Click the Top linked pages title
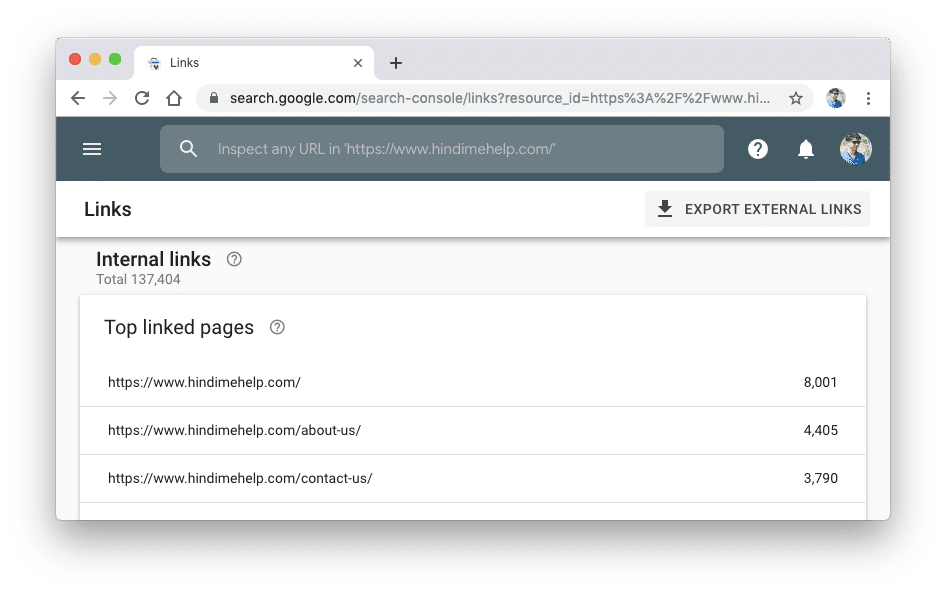The width and height of the screenshot is (946, 594). coord(179,327)
